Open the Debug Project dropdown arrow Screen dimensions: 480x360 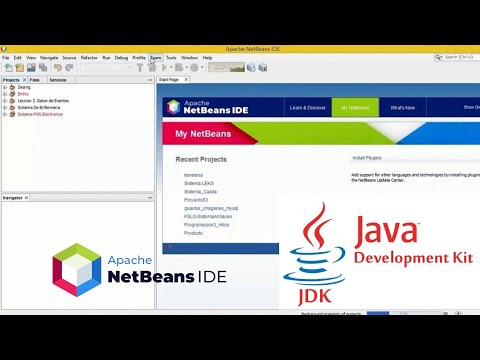186,68
